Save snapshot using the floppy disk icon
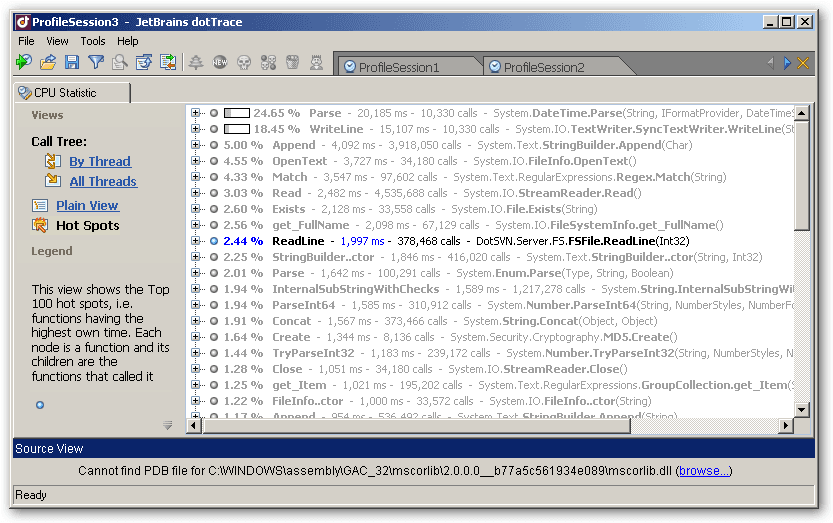833x523 pixels. [72, 62]
